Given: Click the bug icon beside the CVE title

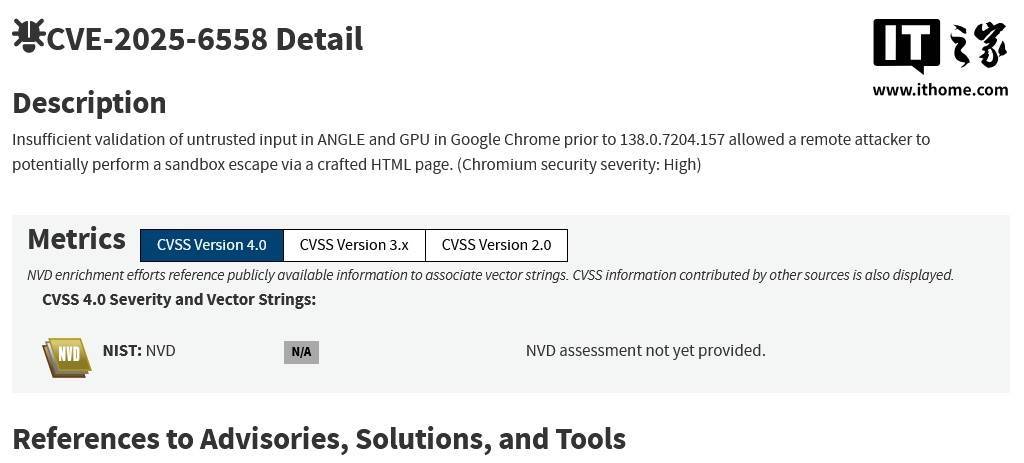Looking at the screenshot, I should pos(28,37).
